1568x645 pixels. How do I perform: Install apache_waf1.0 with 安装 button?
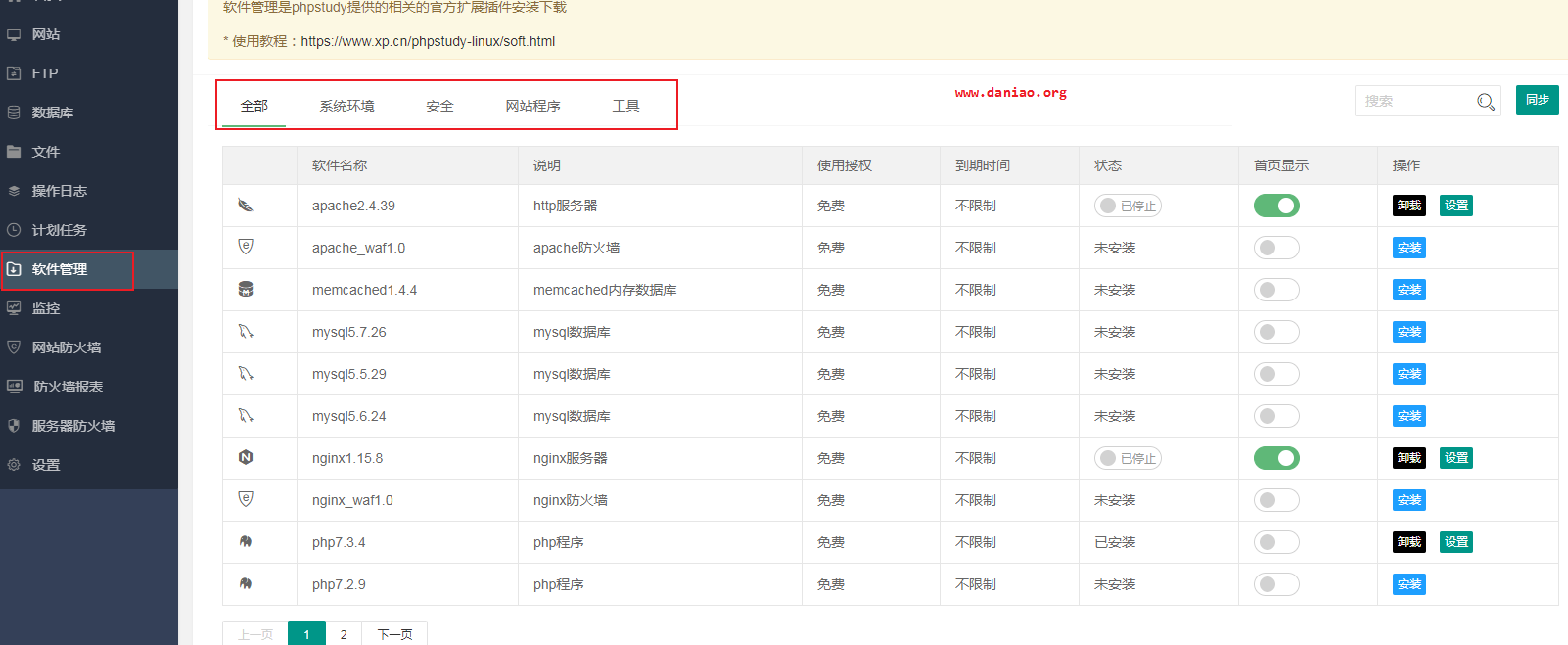pyautogui.click(x=1409, y=248)
